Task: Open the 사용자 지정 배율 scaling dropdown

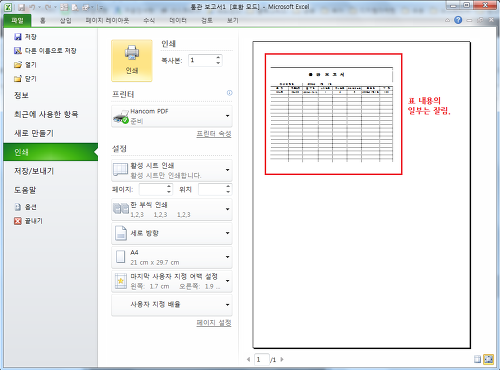Action: tap(172, 305)
